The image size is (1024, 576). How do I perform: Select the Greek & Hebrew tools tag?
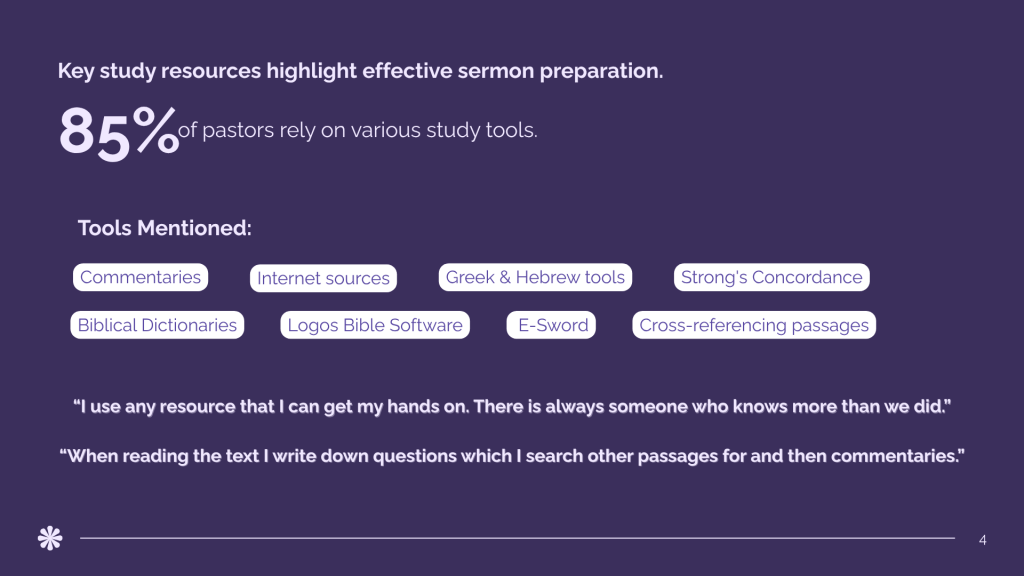535,277
